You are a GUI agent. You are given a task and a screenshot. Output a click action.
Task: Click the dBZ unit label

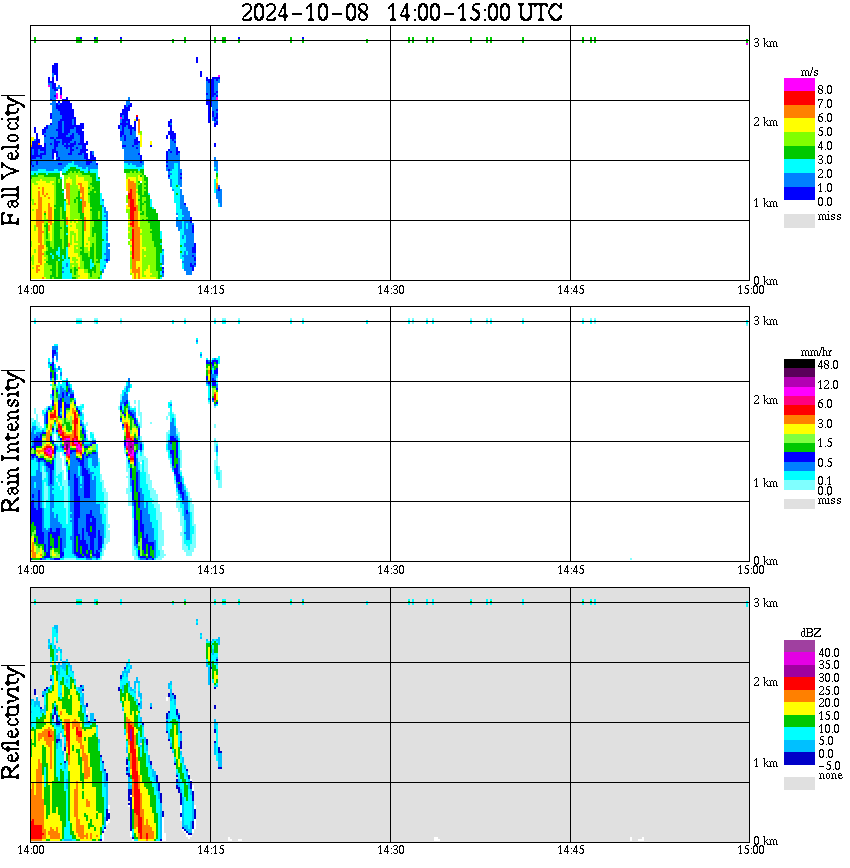tap(810, 632)
